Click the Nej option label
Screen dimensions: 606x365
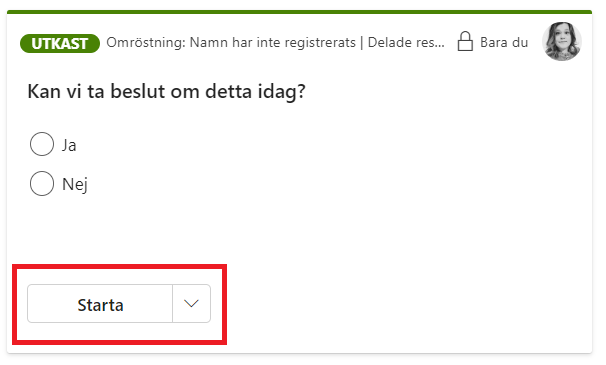(75, 184)
